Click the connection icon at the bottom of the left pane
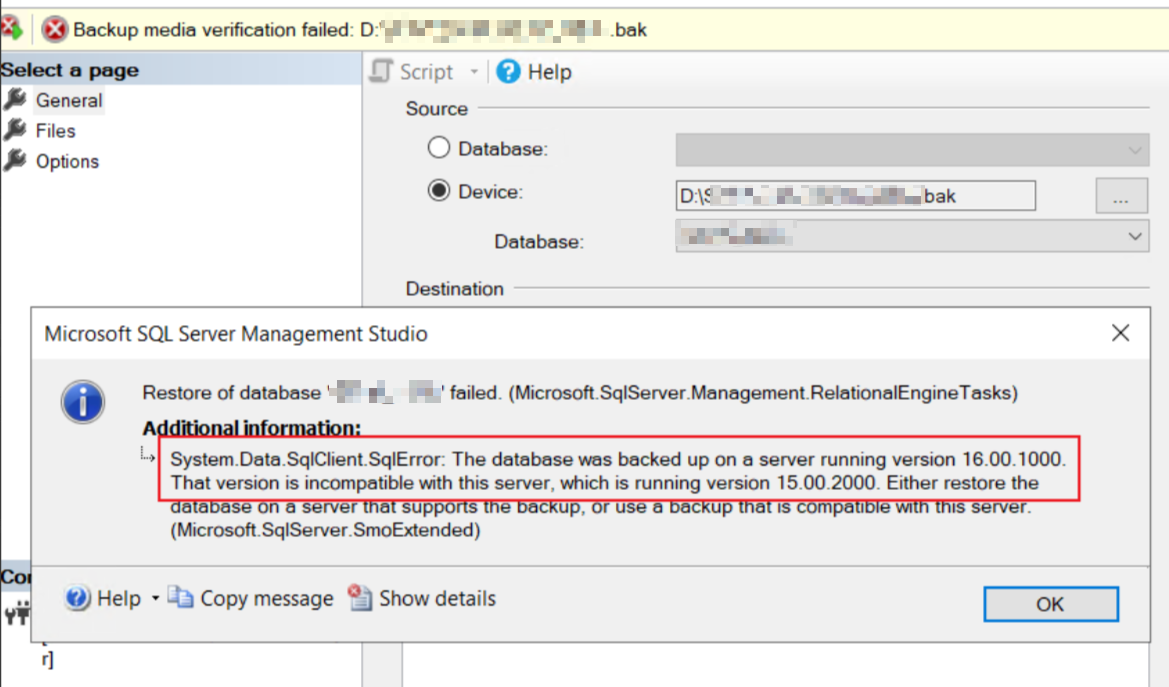Image resolution: width=1169 pixels, height=687 pixels. point(16,613)
